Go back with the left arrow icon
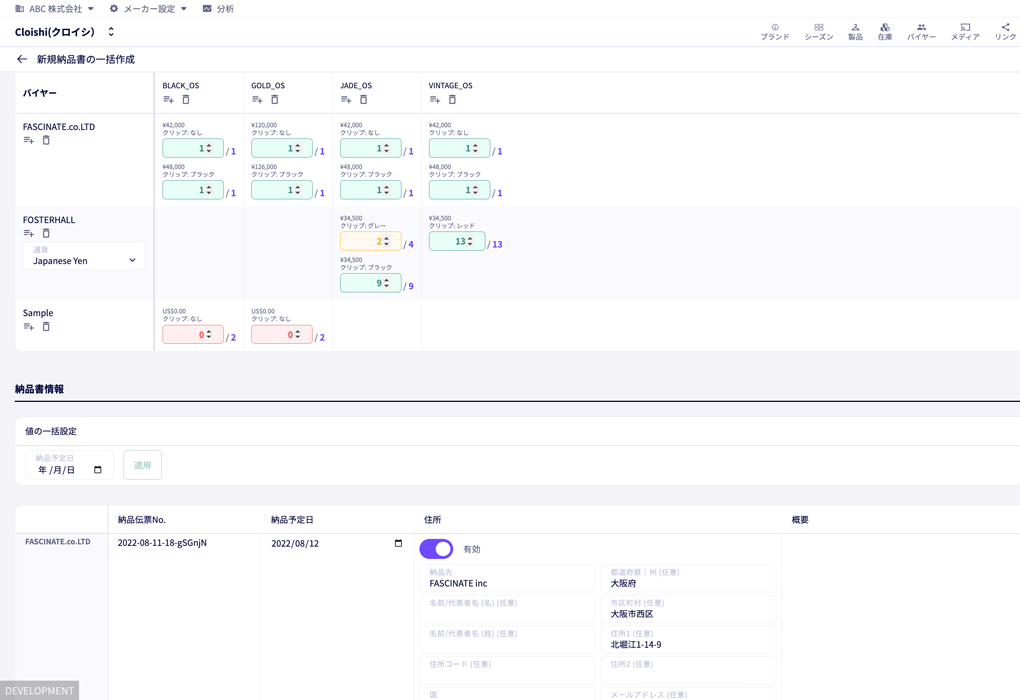The height and width of the screenshot is (700, 1020). [22, 59]
